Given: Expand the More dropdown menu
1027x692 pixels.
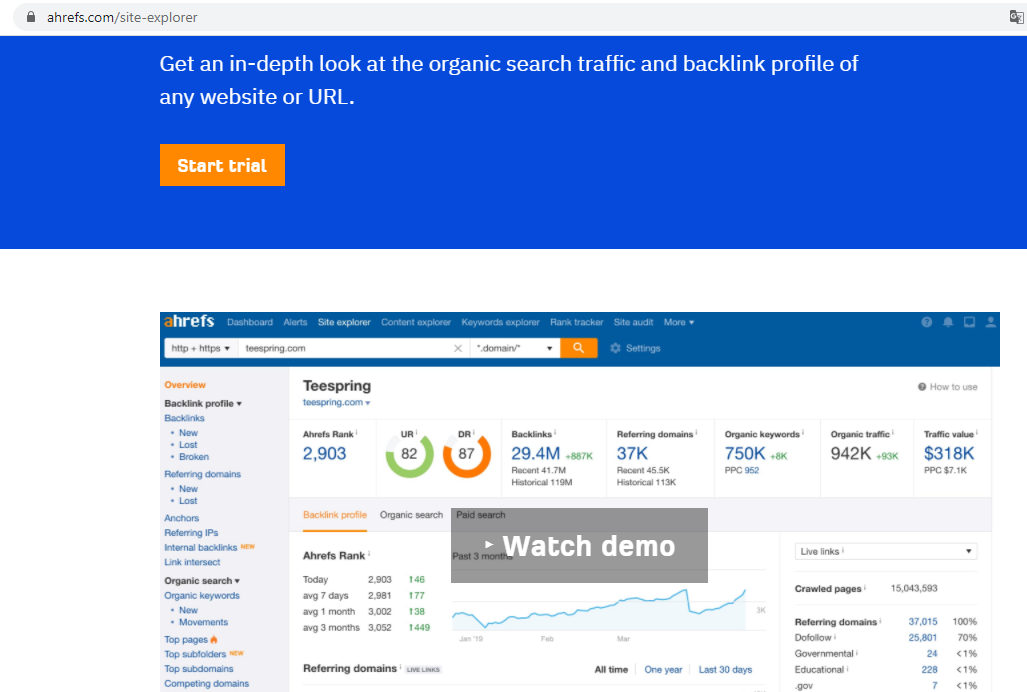Looking at the screenshot, I should (x=679, y=322).
